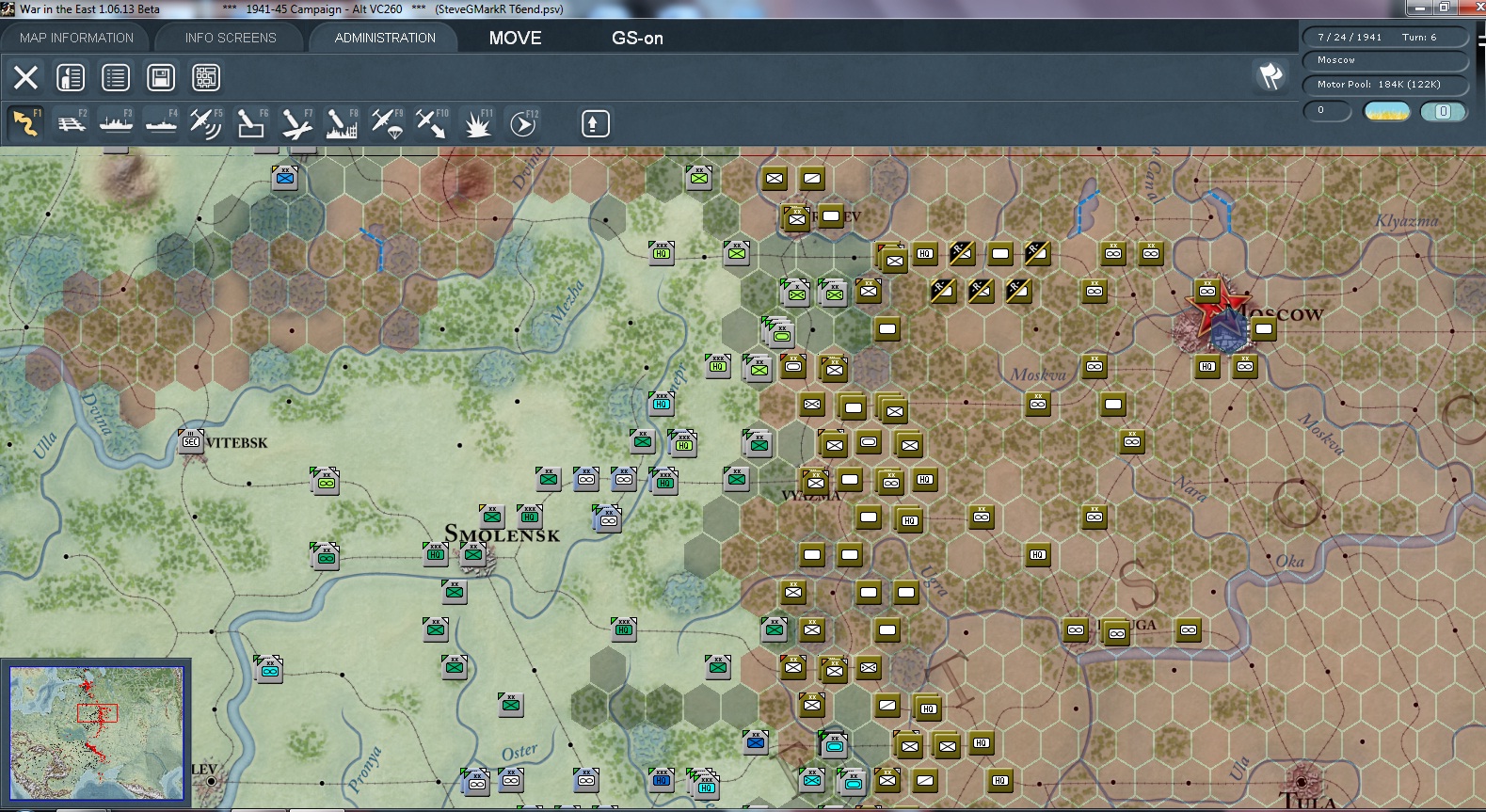
Task: Click the F11 explosion icon
Action: 477,123
